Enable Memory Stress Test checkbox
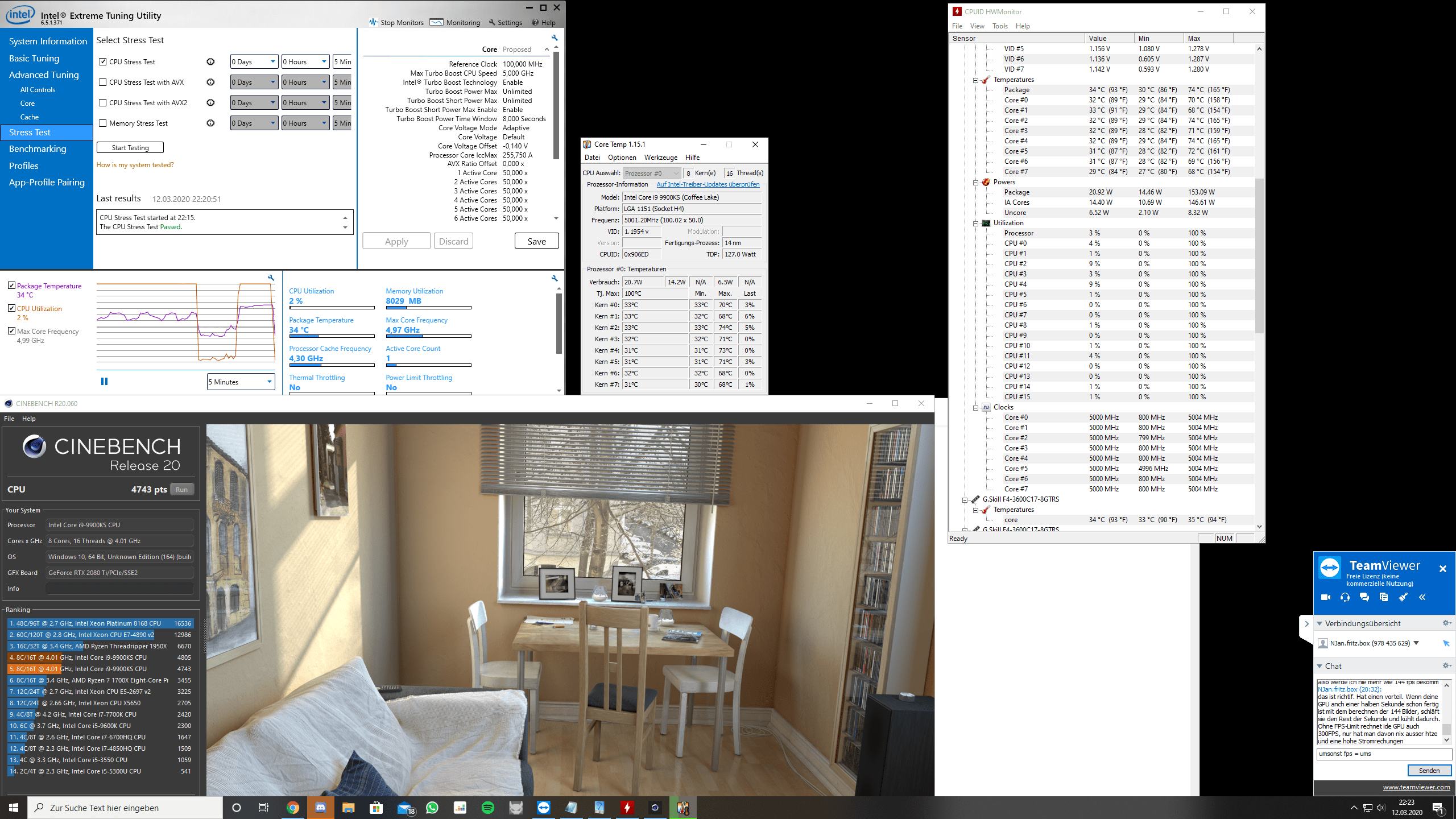1456x819 pixels. (103, 123)
